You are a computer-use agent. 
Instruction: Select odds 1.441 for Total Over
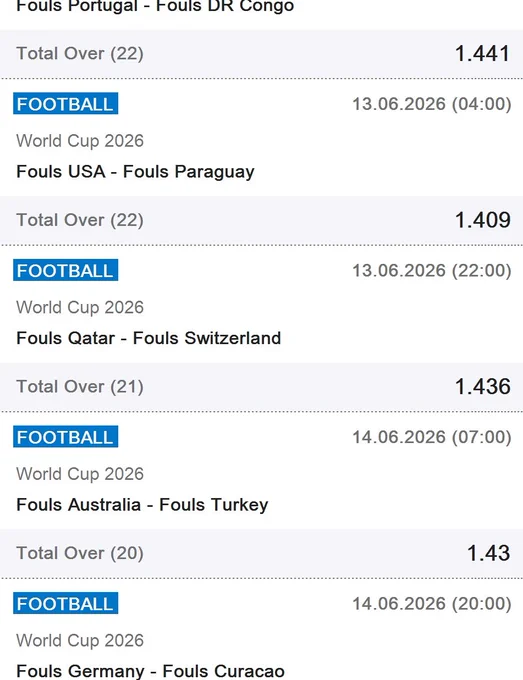tap(482, 54)
